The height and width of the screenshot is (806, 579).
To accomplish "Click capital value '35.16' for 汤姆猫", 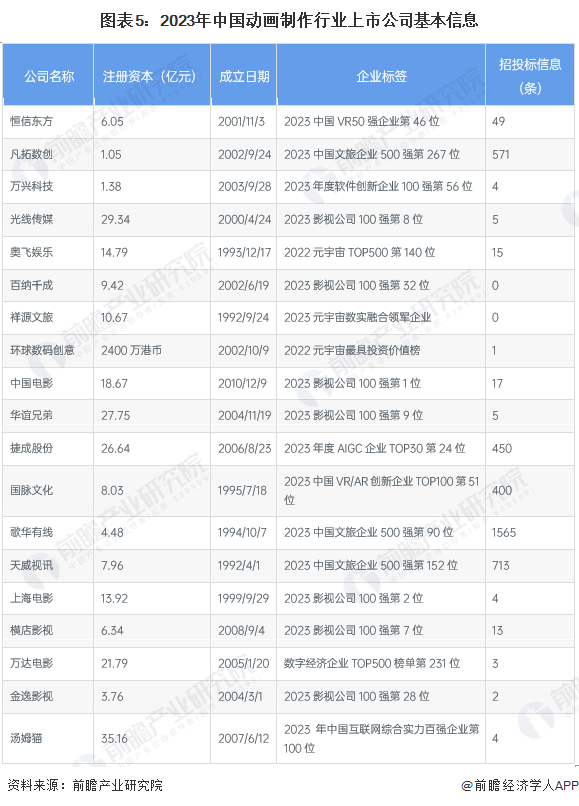I will (x=114, y=739).
